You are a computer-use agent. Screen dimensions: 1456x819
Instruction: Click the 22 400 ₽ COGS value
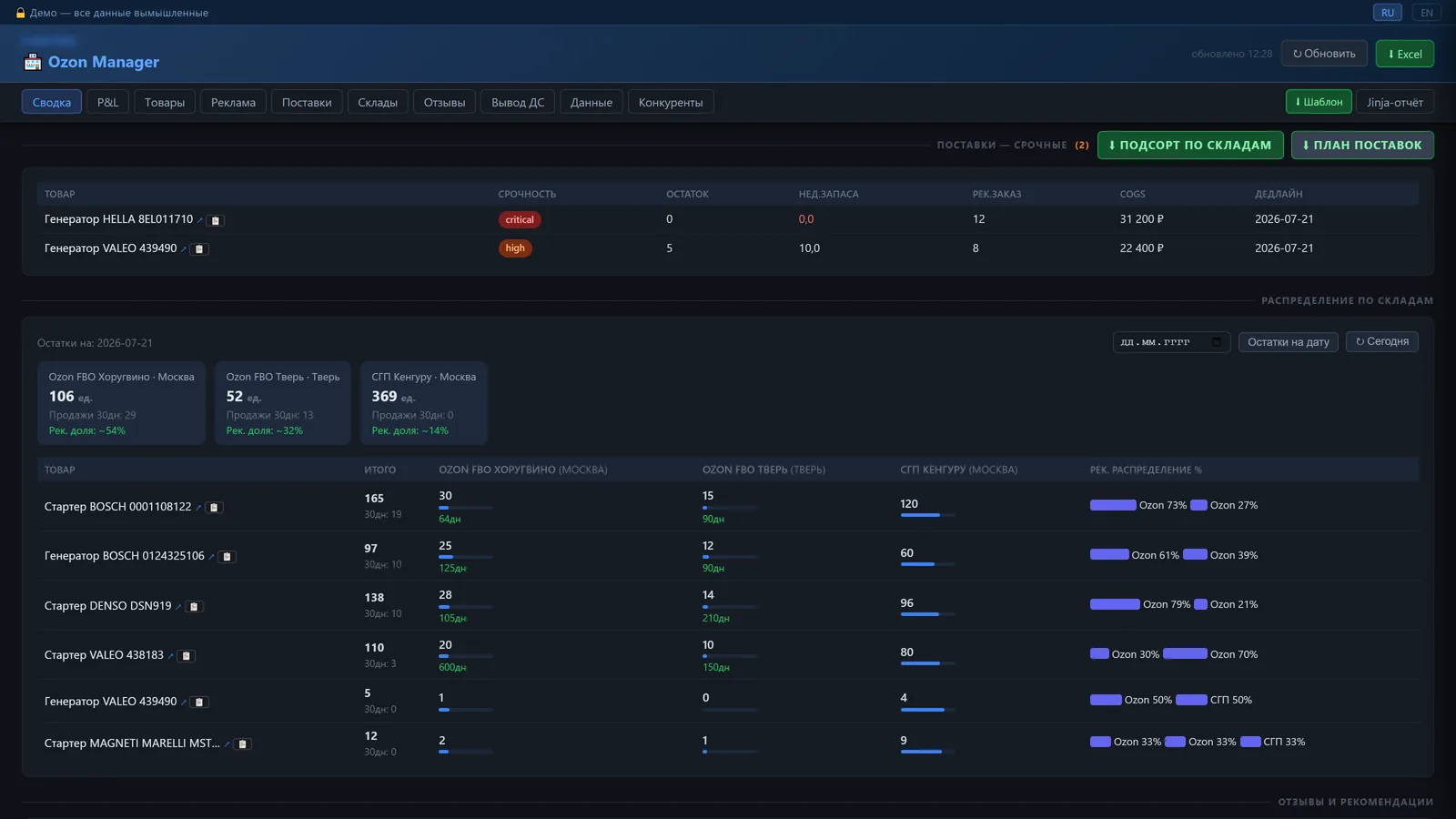tap(1141, 248)
